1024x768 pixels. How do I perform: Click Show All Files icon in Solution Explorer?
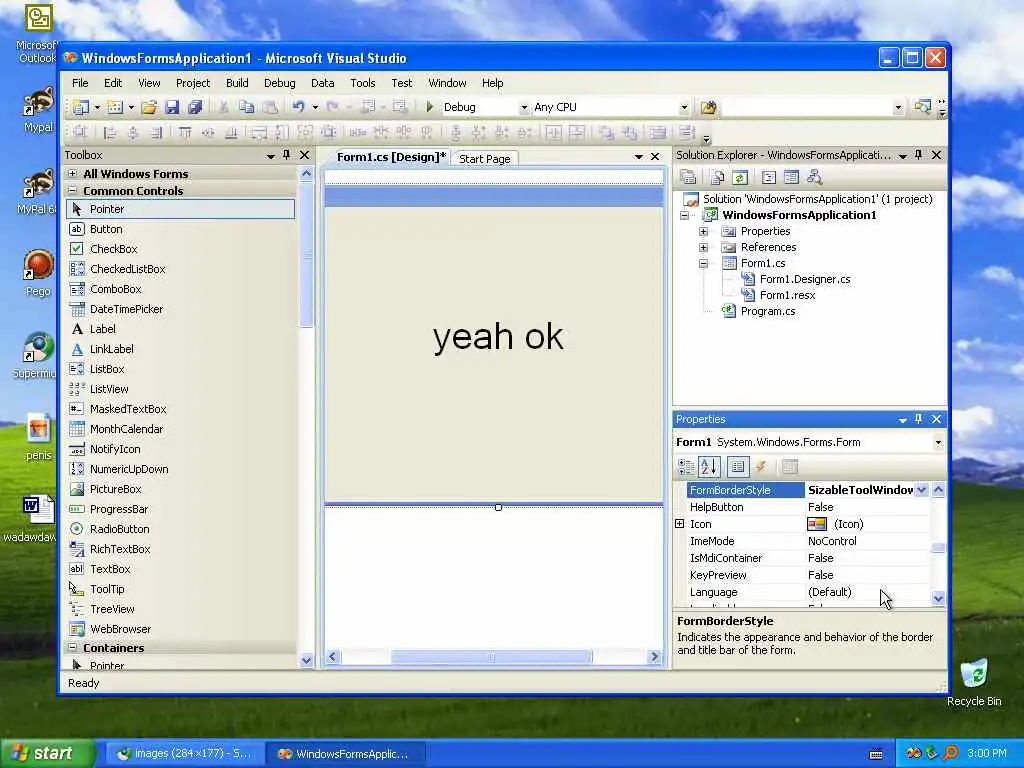pyautogui.click(x=717, y=177)
